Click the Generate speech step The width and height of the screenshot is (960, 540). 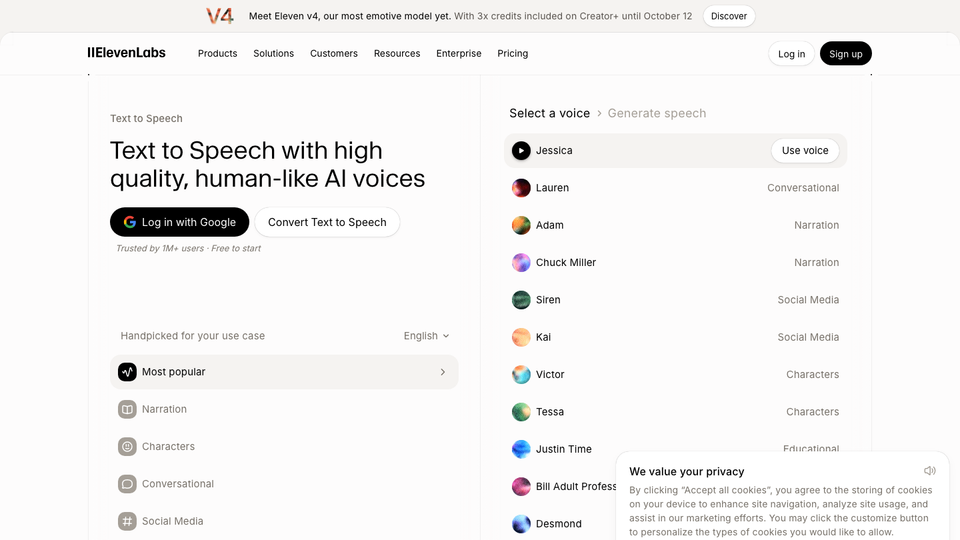[656, 113]
